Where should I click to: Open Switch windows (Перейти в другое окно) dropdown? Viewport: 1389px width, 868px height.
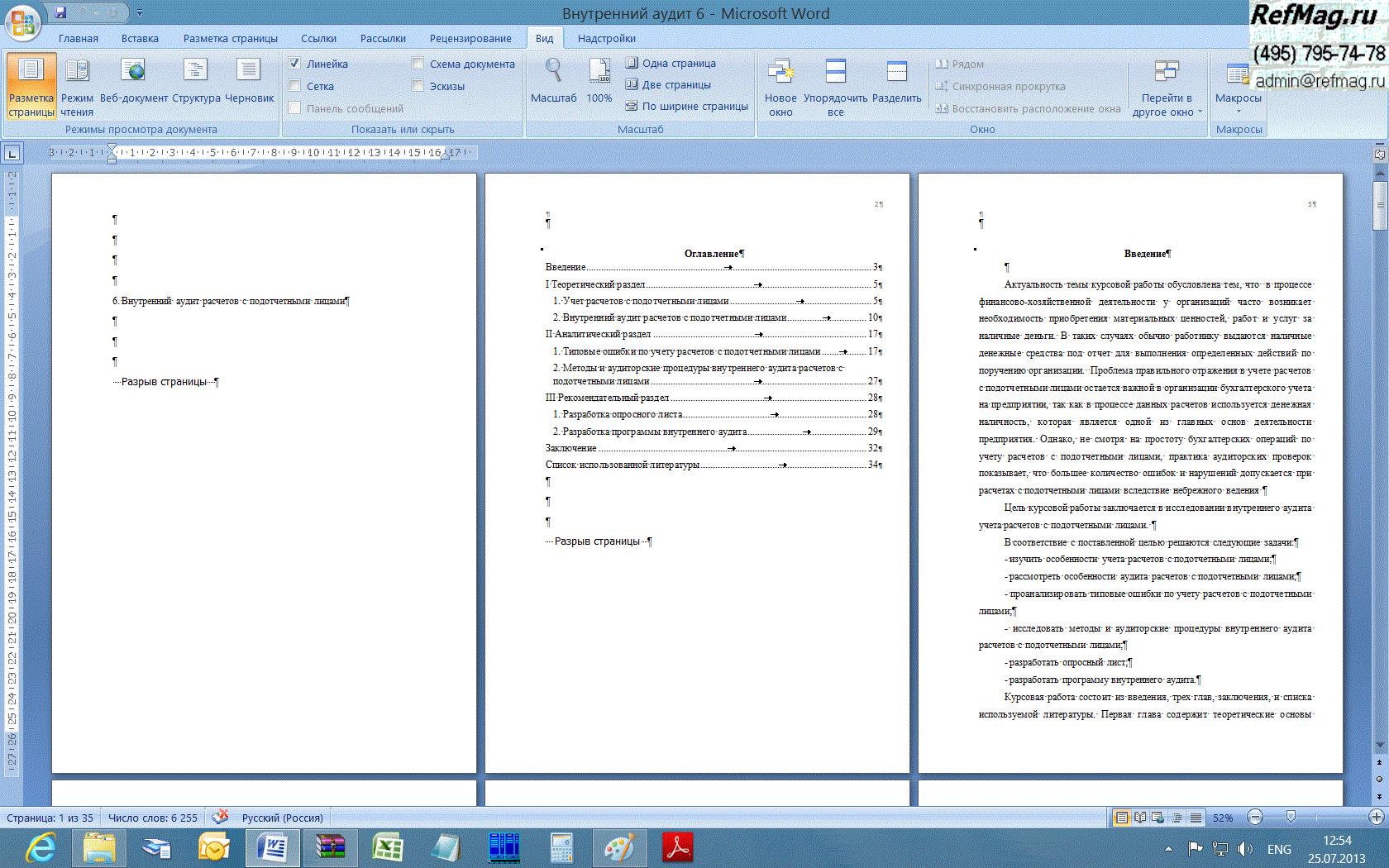coord(1167,98)
